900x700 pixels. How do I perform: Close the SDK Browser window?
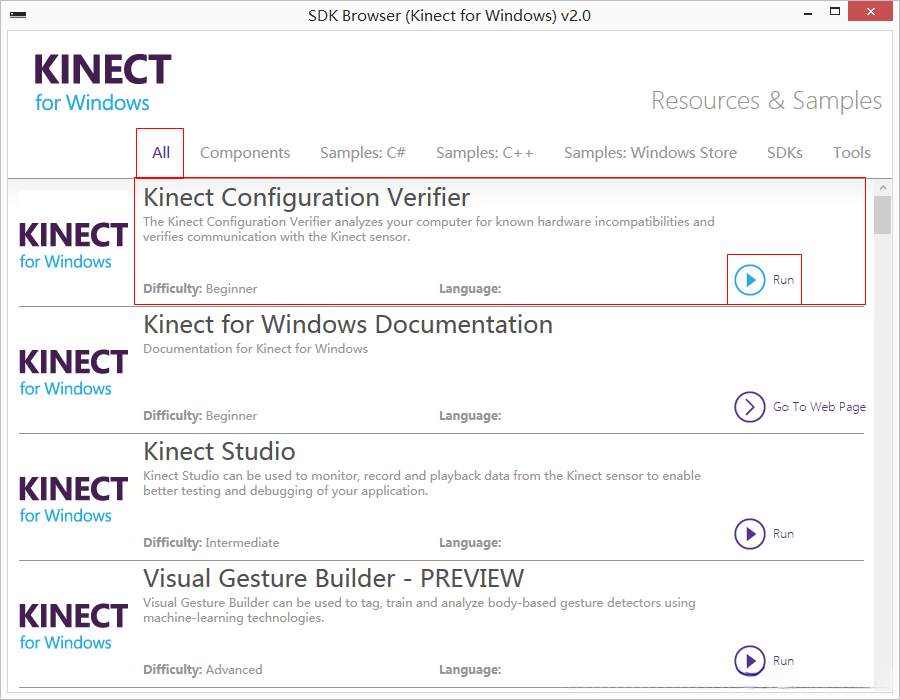tap(867, 12)
